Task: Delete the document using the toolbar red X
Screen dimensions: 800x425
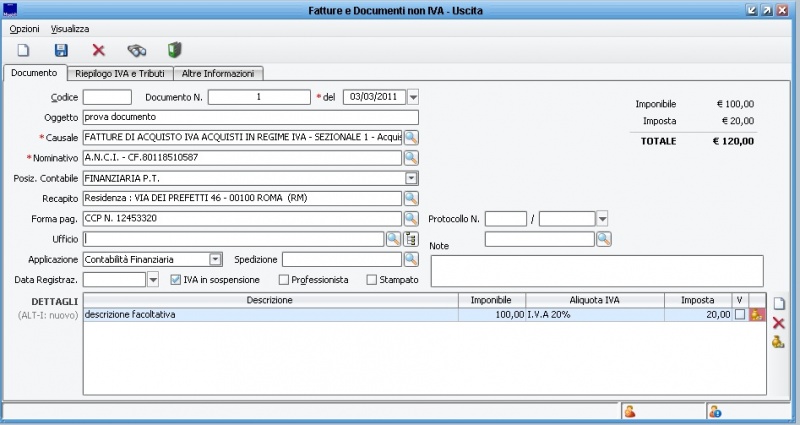Action: pos(98,50)
